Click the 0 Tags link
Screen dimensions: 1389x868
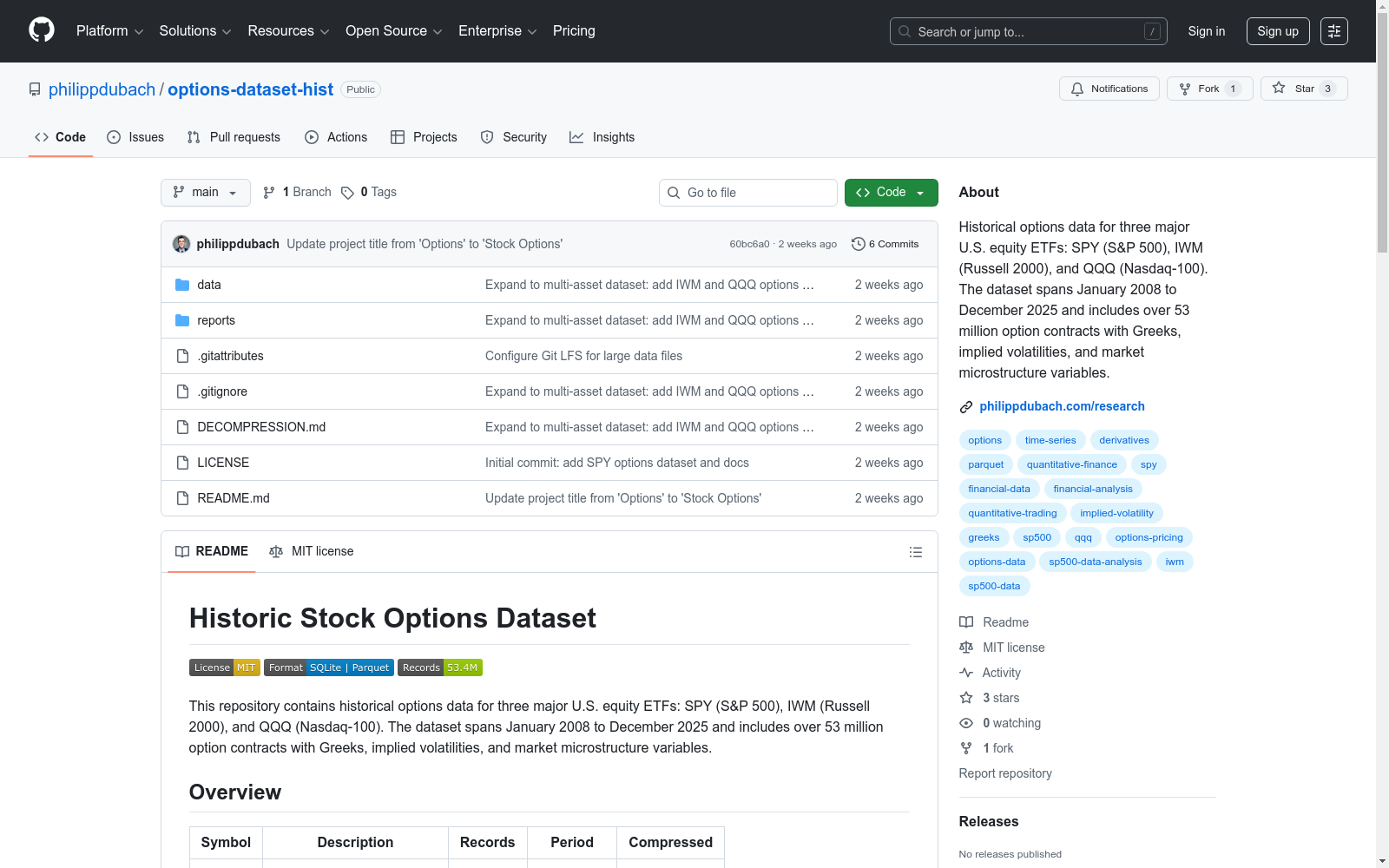tap(369, 192)
